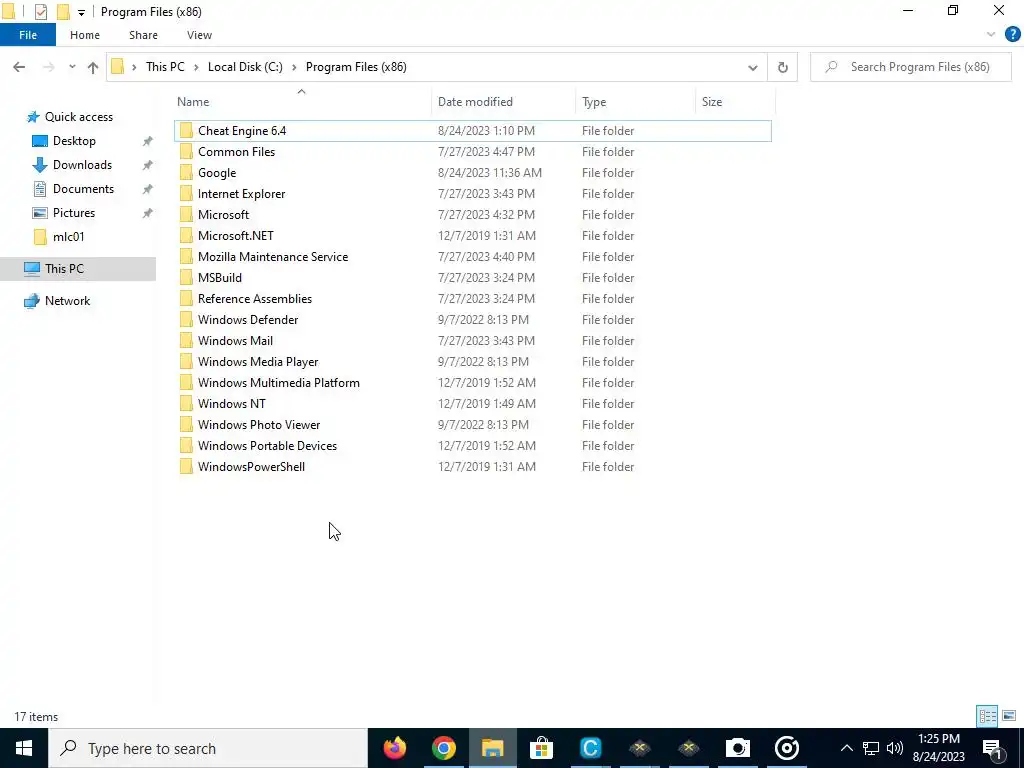This screenshot has width=1024, height=768.
Task: Open Help with the blue question mark
Action: 1012,35
